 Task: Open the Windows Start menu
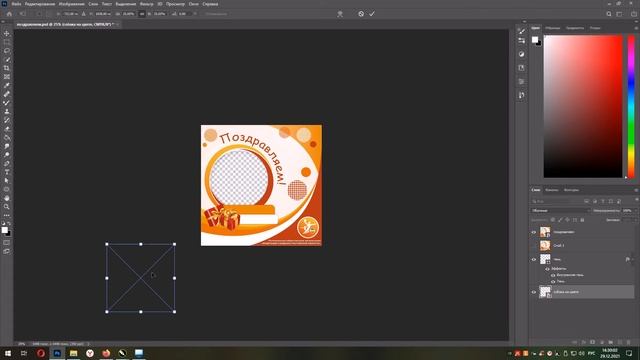[8, 353]
